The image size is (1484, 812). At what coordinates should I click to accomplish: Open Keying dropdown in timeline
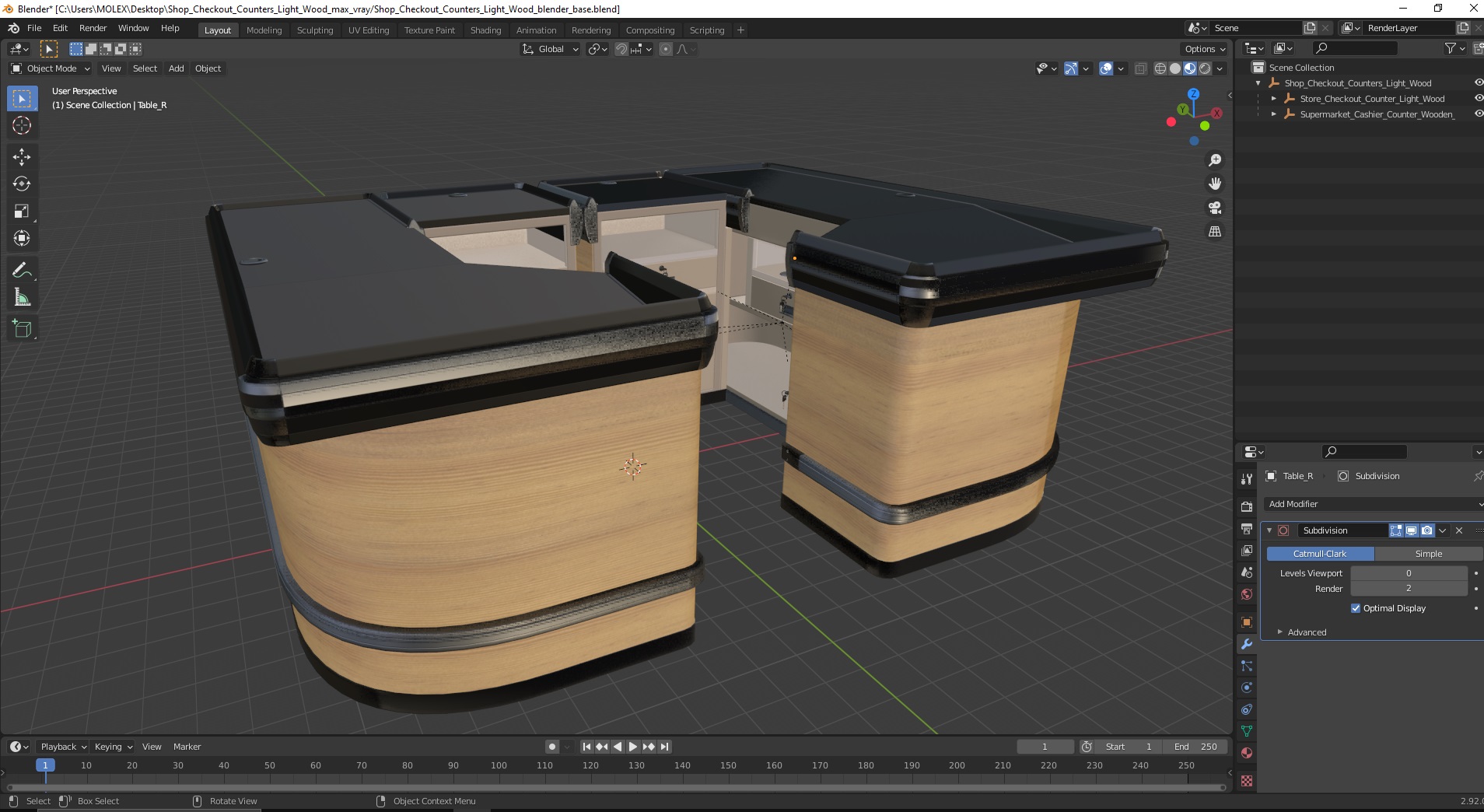[x=114, y=747]
